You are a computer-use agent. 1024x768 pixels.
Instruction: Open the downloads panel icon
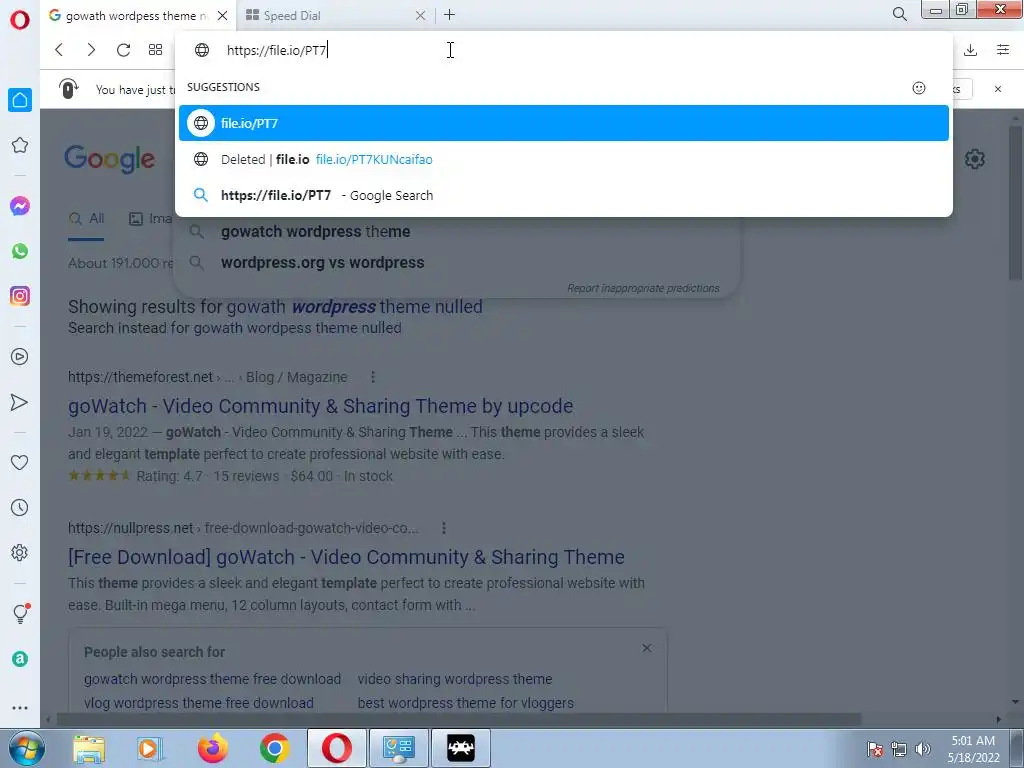970,50
